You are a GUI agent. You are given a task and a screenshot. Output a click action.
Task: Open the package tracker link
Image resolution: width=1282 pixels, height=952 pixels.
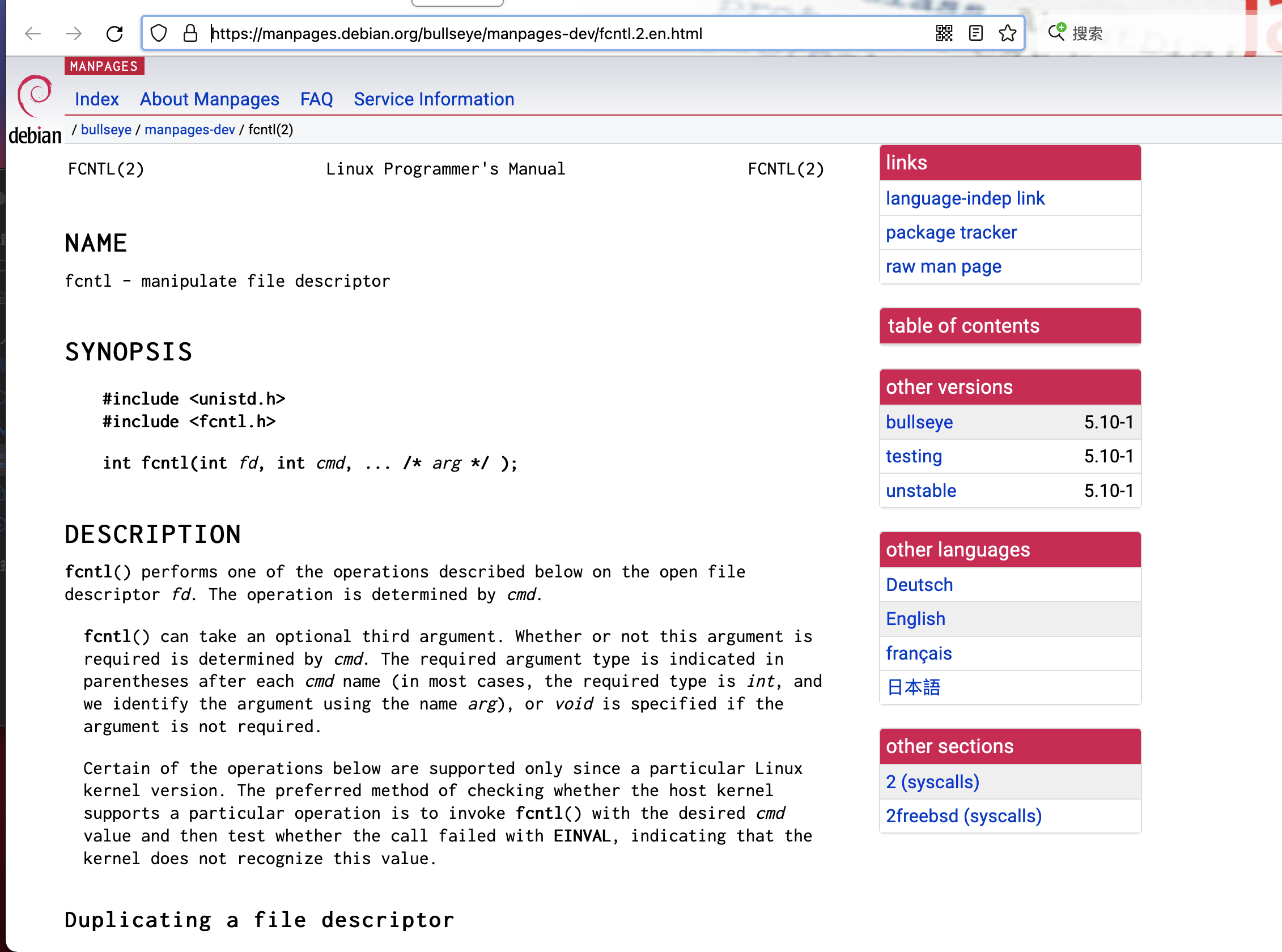(951, 232)
